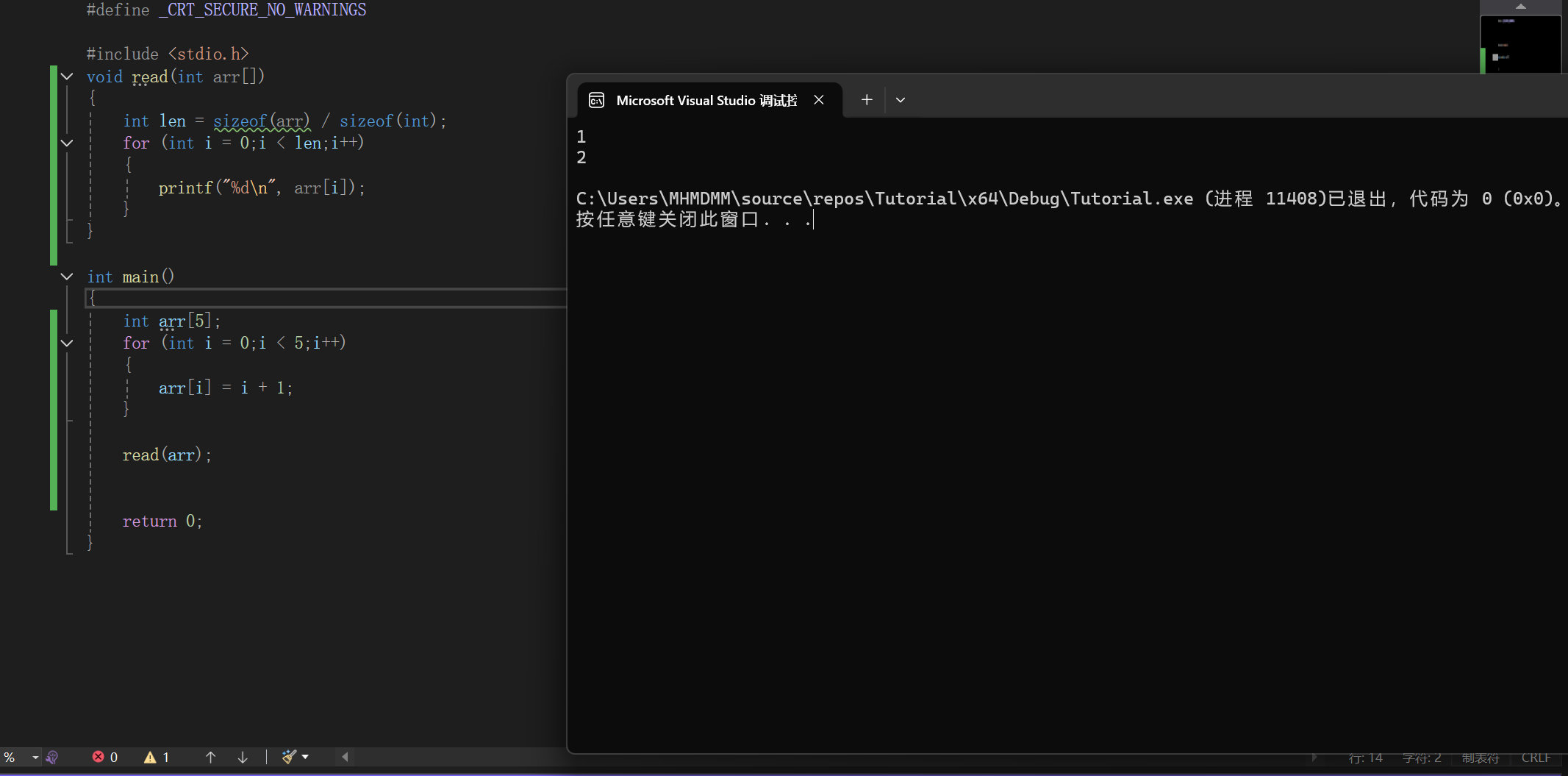Click the 字符: 2 character indicator

[1422, 758]
